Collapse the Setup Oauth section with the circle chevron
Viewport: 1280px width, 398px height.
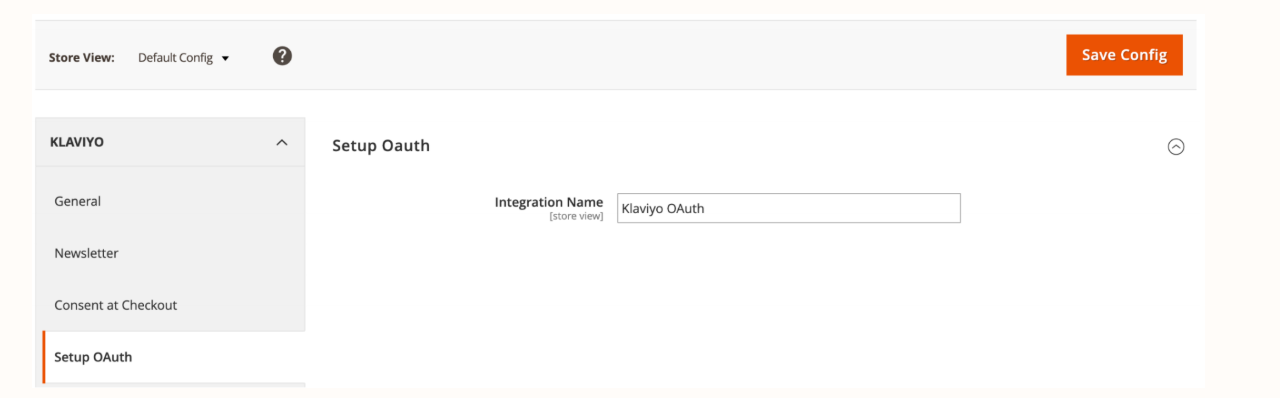[x=1176, y=146]
